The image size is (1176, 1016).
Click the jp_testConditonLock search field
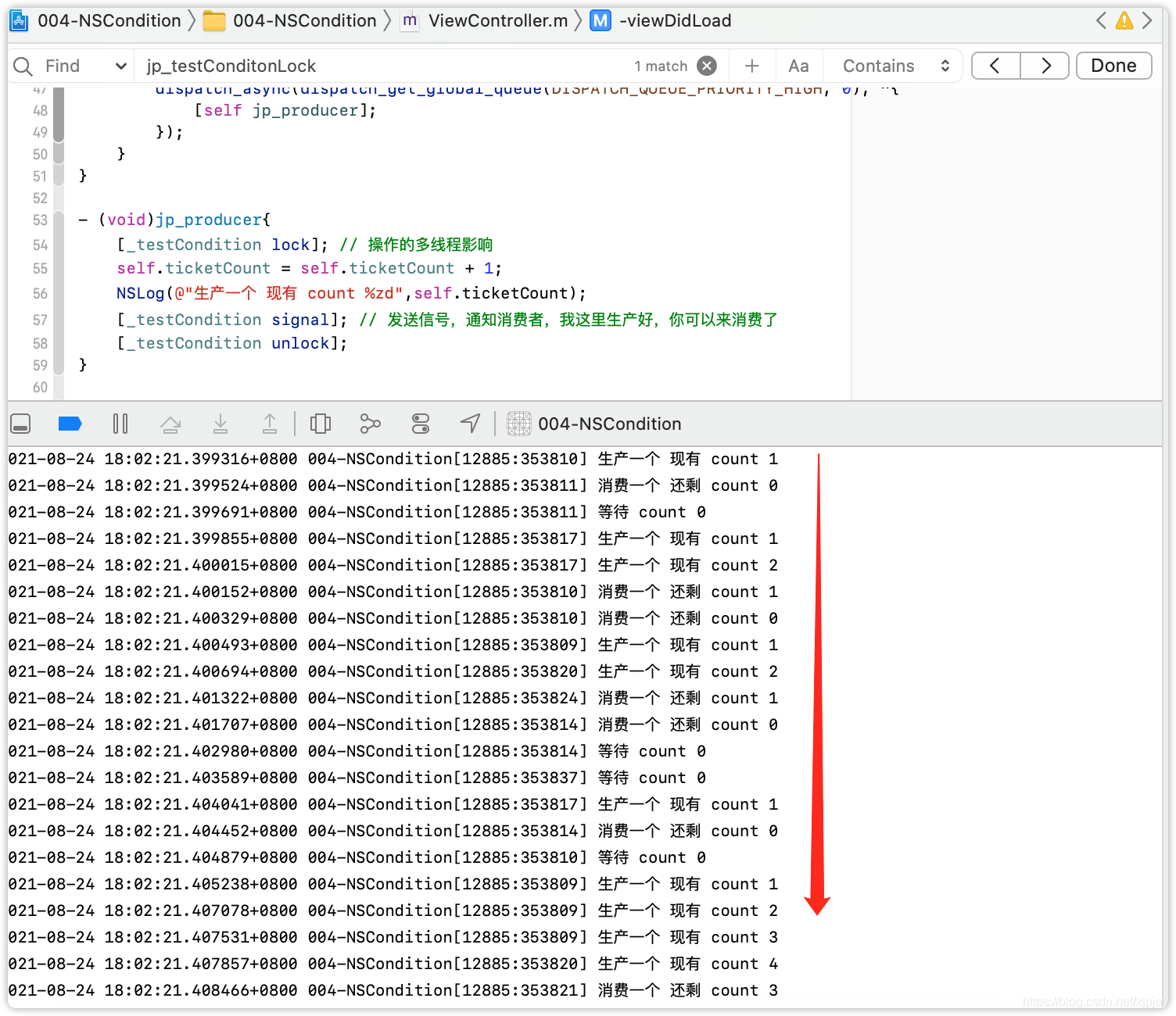383,66
